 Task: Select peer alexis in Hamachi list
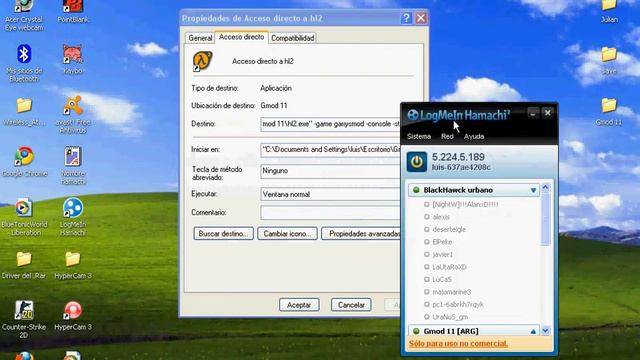coord(441,217)
